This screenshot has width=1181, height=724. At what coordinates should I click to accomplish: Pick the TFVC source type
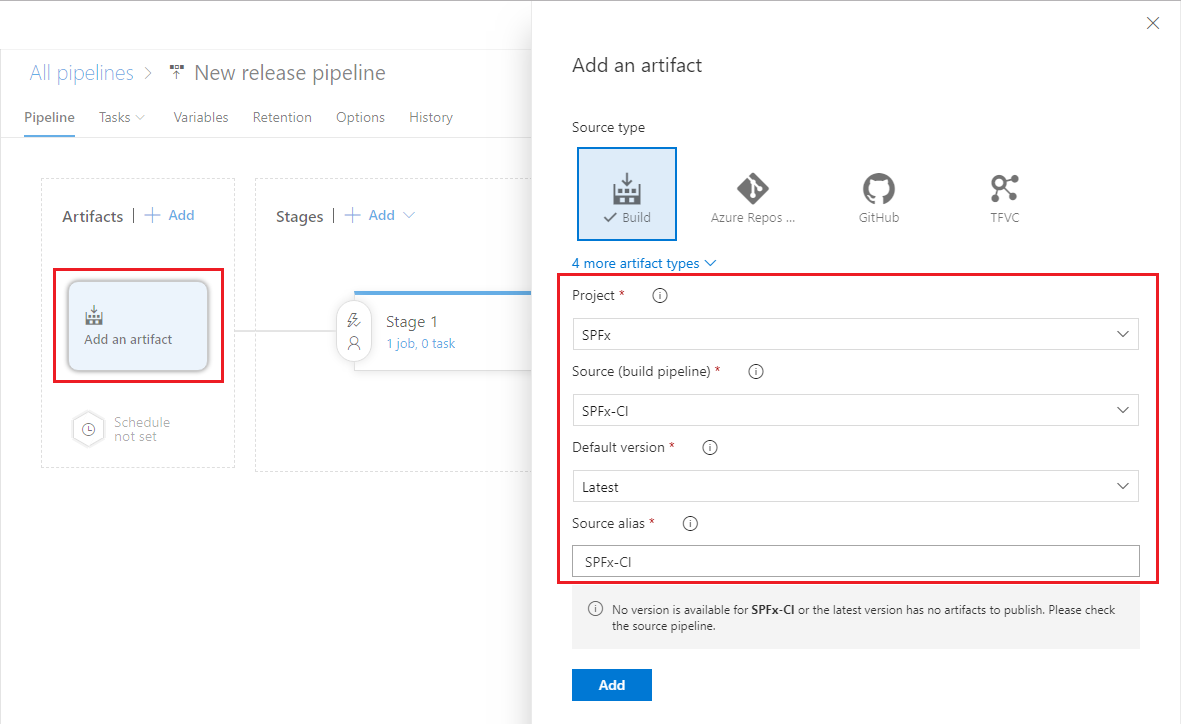pos(1004,196)
